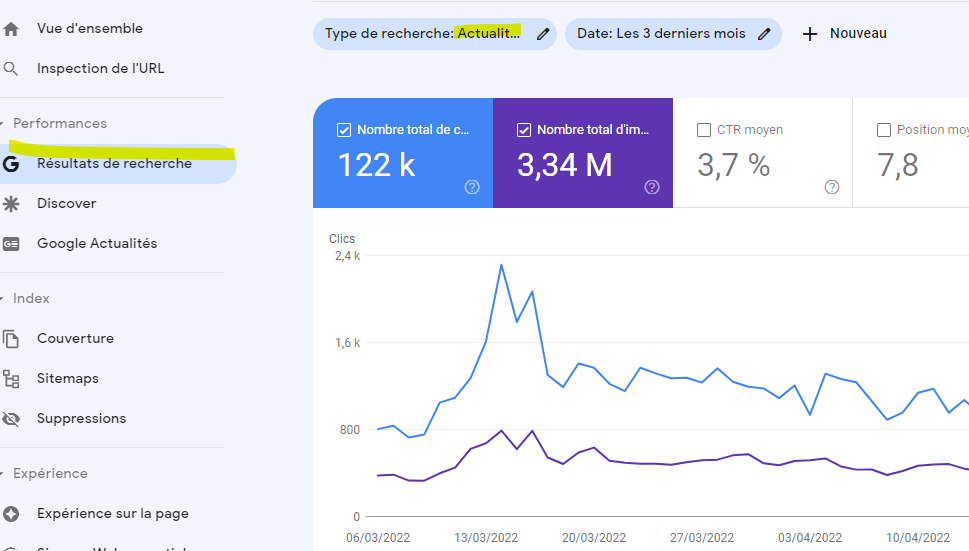Click the Google Actualités news icon
The width and height of the screenshot is (969, 551).
pyautogui.click(x=11, y=244)
